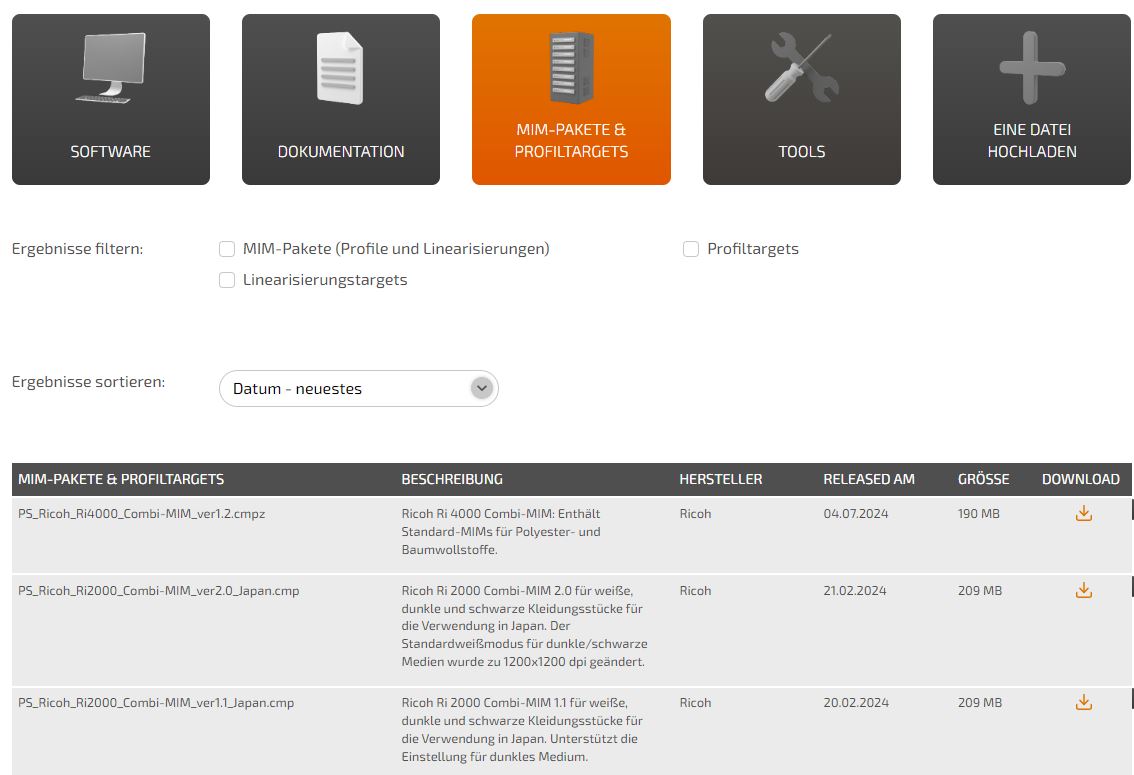Open the Tools tab label

click(801, 152)
